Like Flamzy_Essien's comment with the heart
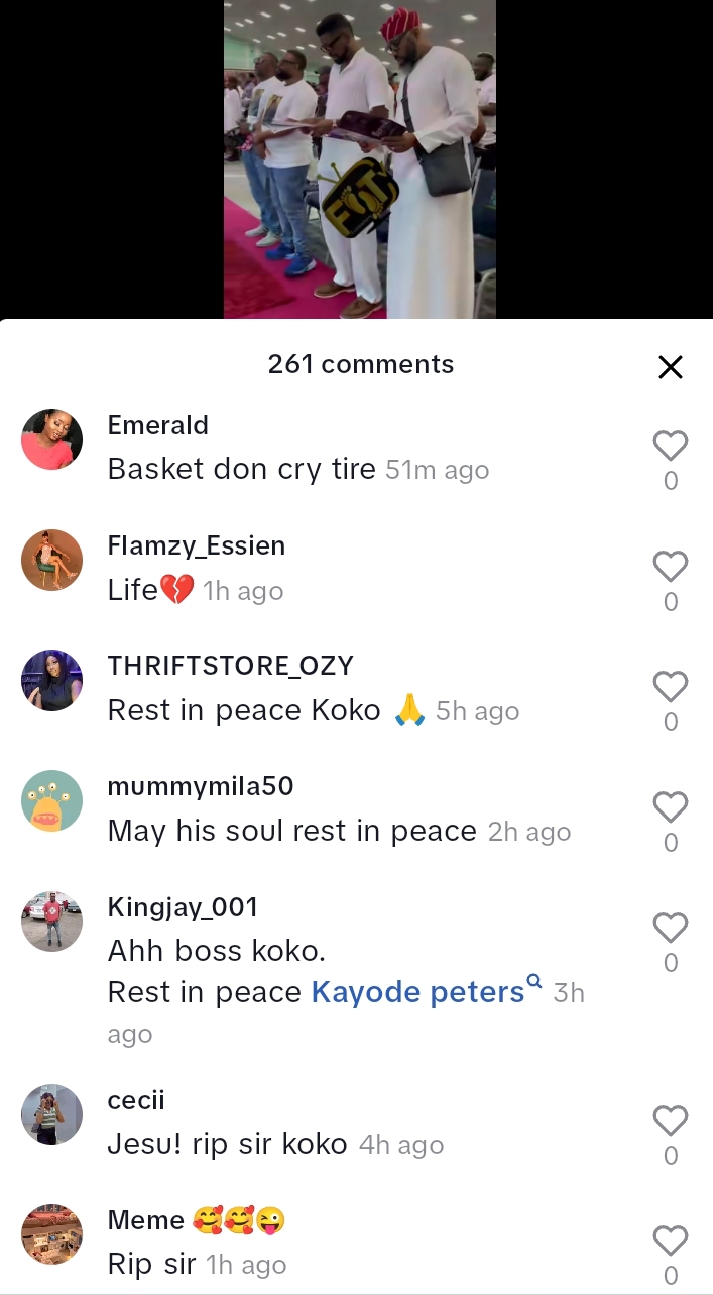Image resolution: width=713 pixels, height=1295 pixels. click(x=670, y=567)
